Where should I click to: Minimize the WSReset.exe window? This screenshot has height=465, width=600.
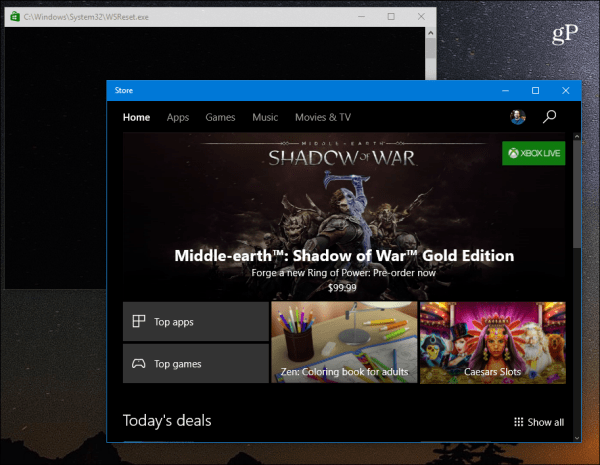click(x=361, y=16)
